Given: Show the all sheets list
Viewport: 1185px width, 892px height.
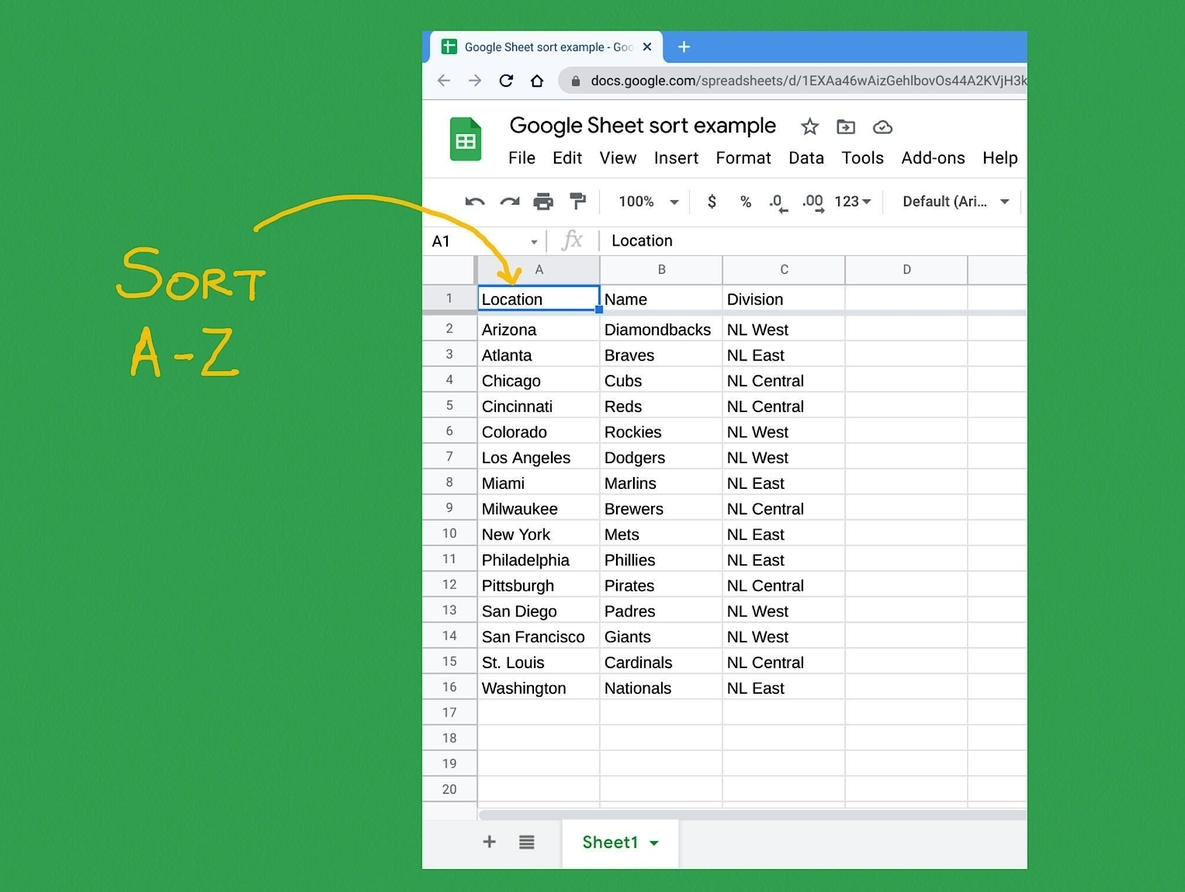Looking at the screenshot, I should pos(527,842).
